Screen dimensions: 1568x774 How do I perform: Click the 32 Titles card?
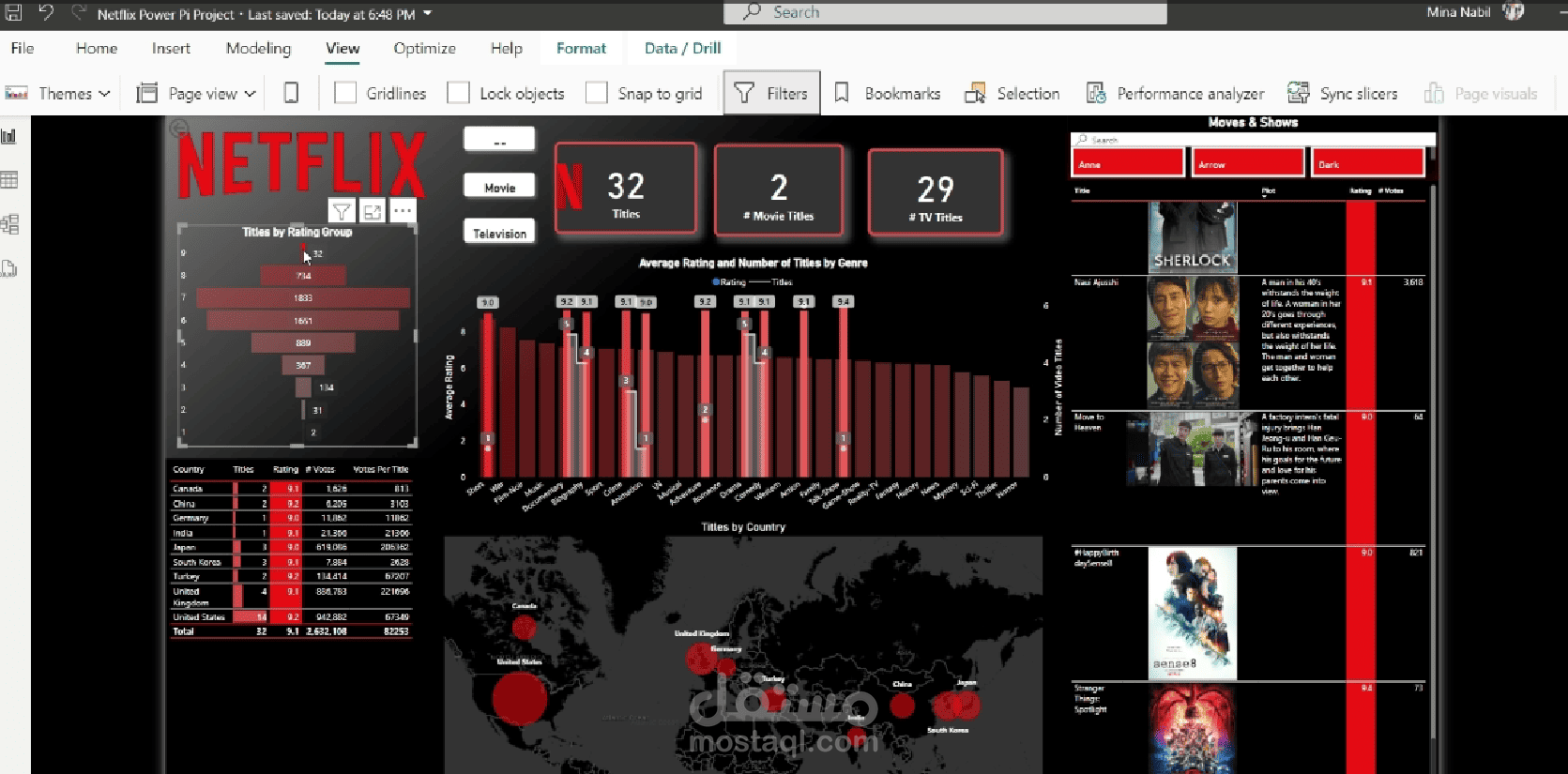click(x=626, y=188)
